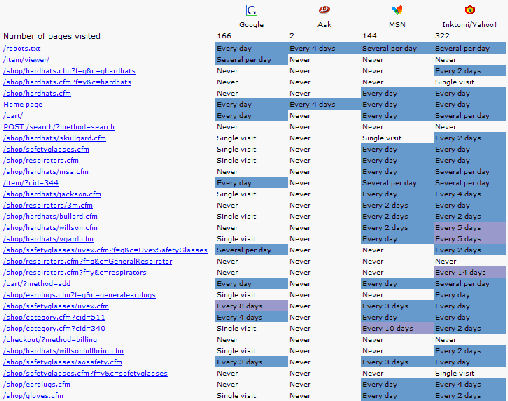
Task: Open the /cart/ link
Action: point(13,116)
